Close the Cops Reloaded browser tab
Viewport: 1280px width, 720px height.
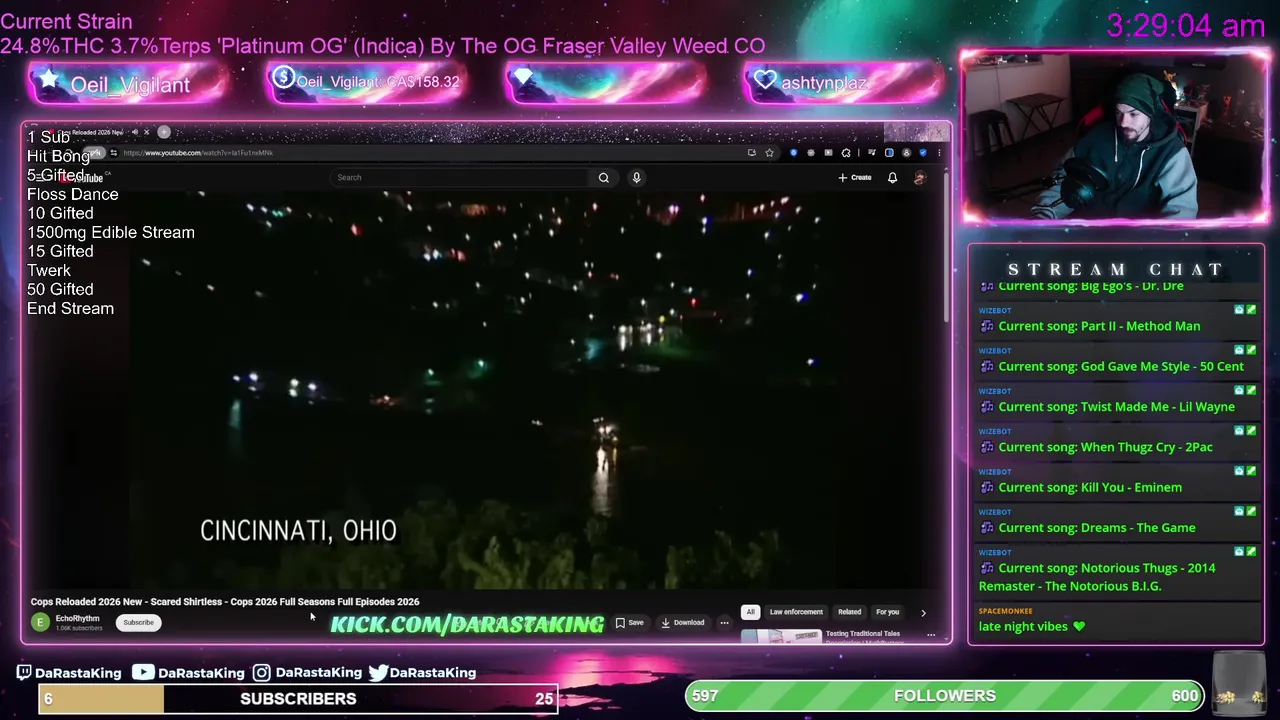[x=146, y=132]
